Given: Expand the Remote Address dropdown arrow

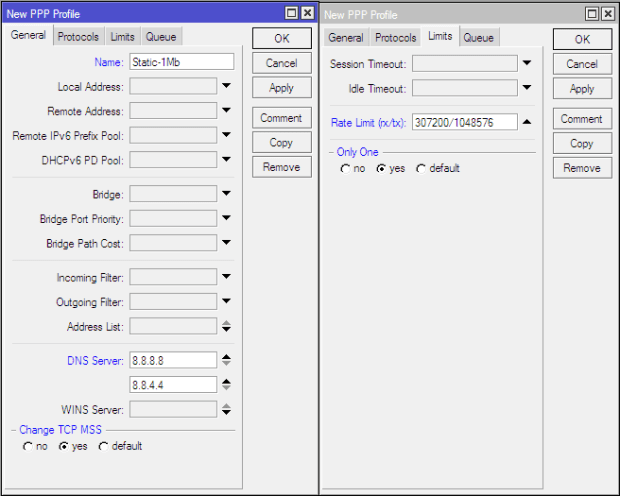Looking at the screenshot, I should point(226,110).
